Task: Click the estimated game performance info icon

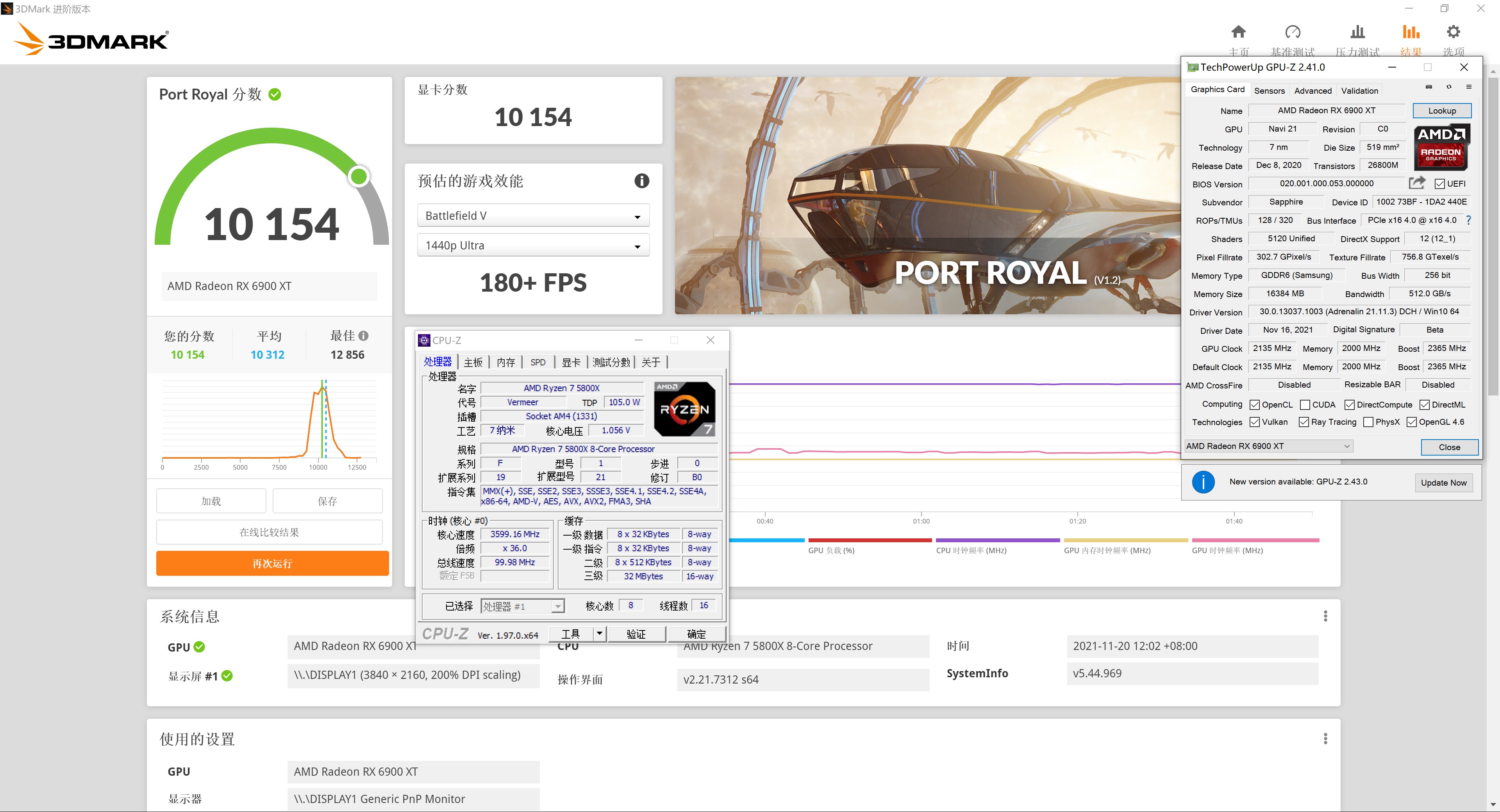Action: point(642,181)
